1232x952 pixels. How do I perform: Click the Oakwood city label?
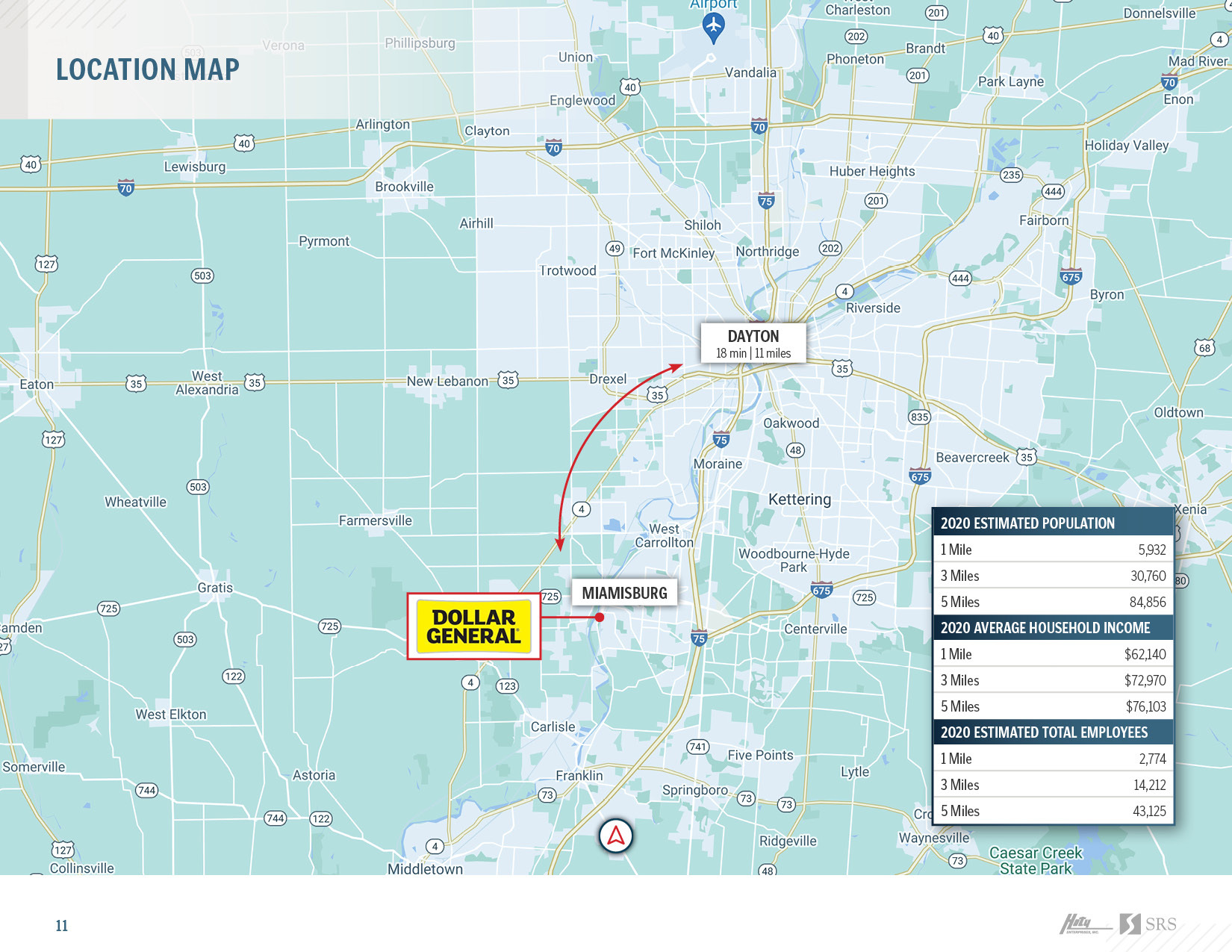791,423
